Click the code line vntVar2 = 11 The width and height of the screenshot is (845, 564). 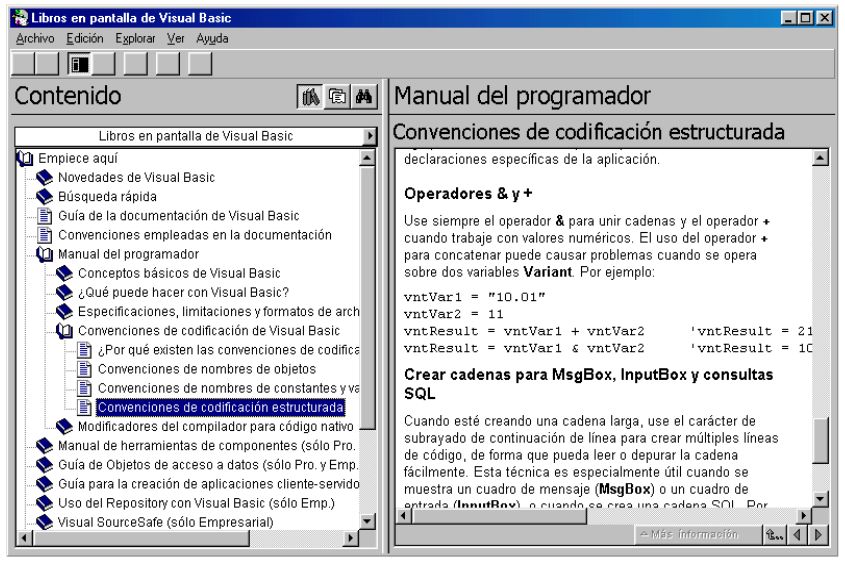coord(454,315)
